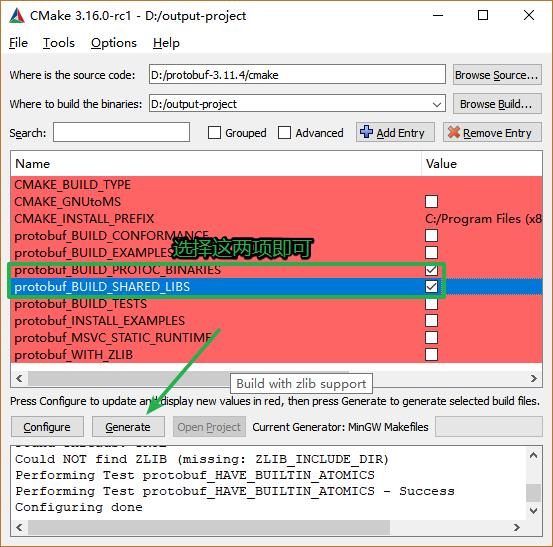The width and height of the screenshot is (553, 547).
Task: Edit the C:/Program Files install prefix value
Action: coord(482,219)
